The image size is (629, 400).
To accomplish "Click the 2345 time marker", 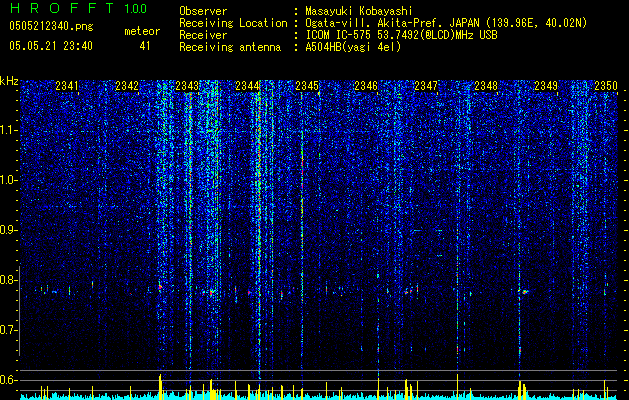I will click(x=307, y=85).
